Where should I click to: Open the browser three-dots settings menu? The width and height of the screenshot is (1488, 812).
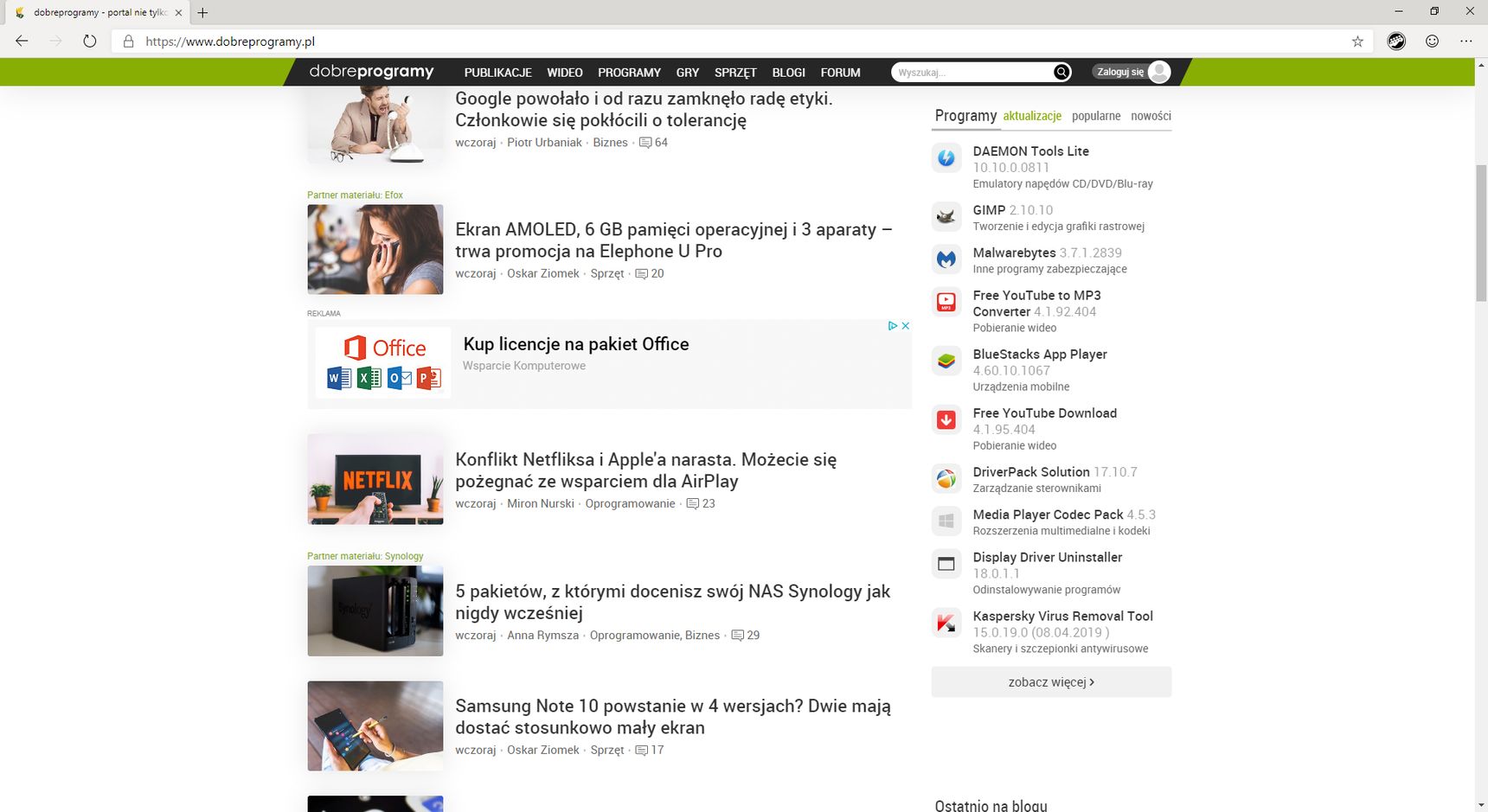(1466, 41)
